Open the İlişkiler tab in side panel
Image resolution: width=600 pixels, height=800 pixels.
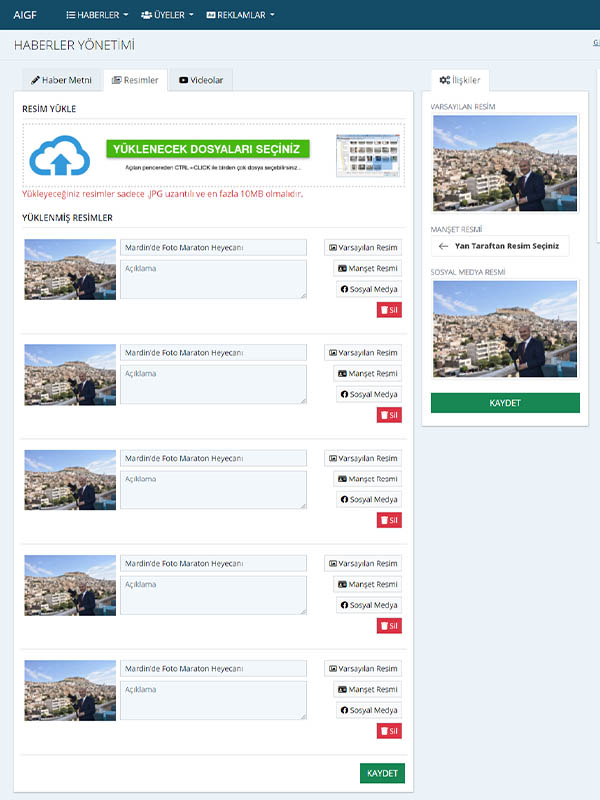tap(460, 80)
